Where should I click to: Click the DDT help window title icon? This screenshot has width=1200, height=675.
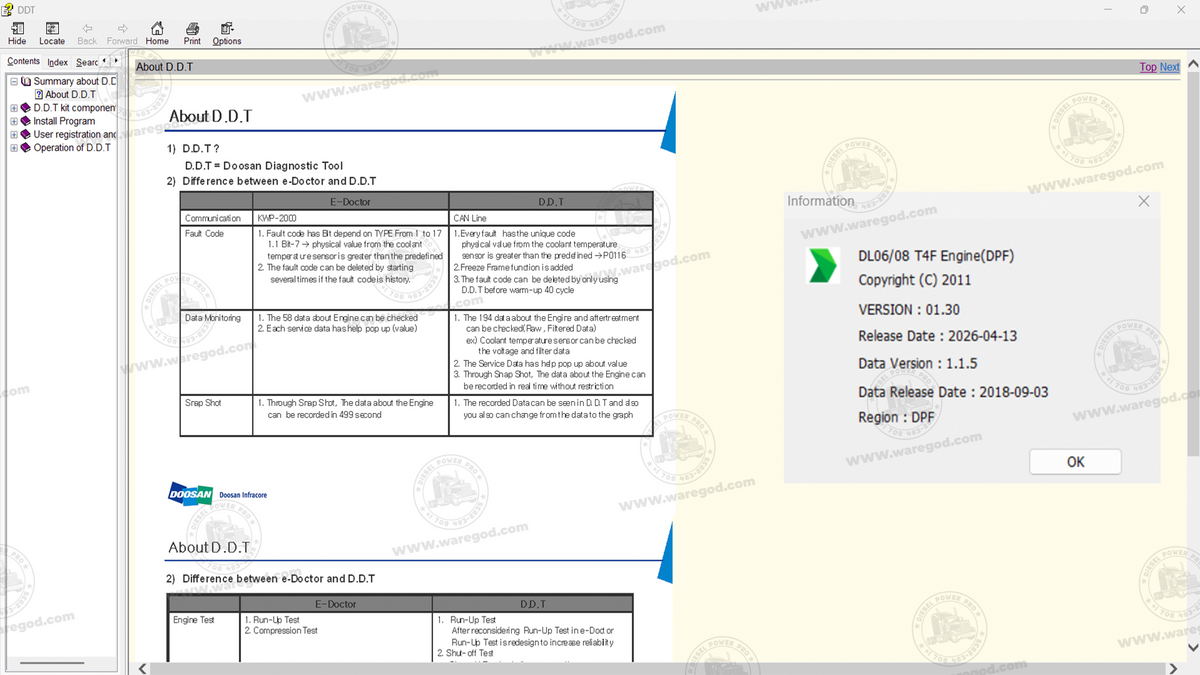coord(8,9)
